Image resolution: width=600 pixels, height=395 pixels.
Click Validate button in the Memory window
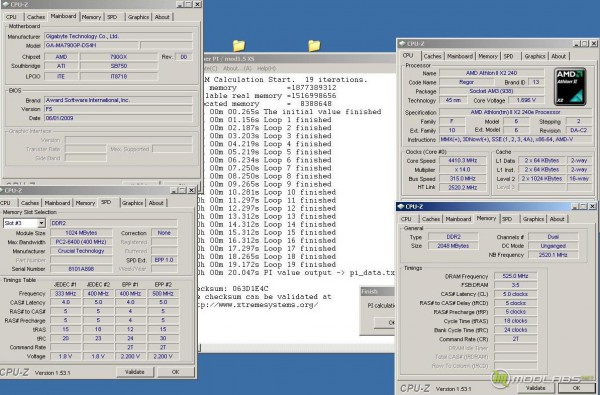[536, 388]
